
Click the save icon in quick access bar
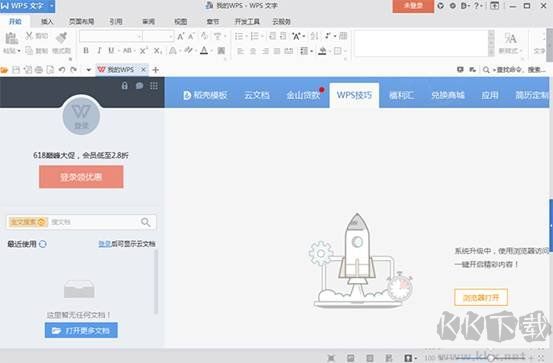(16, 70)
